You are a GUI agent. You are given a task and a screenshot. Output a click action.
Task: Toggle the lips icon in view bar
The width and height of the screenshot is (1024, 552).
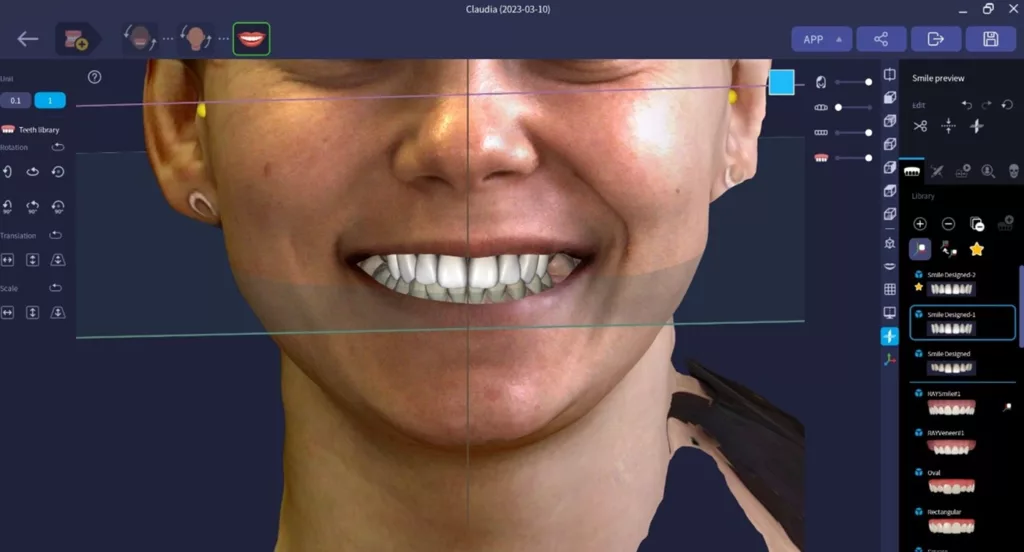coord(889,267)
